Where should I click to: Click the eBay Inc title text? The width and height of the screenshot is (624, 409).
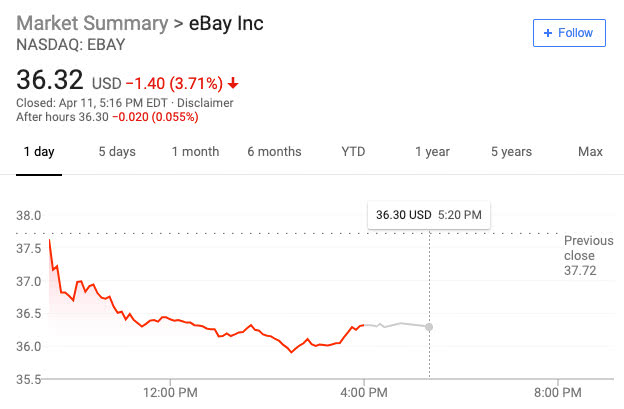click(226, 23)
